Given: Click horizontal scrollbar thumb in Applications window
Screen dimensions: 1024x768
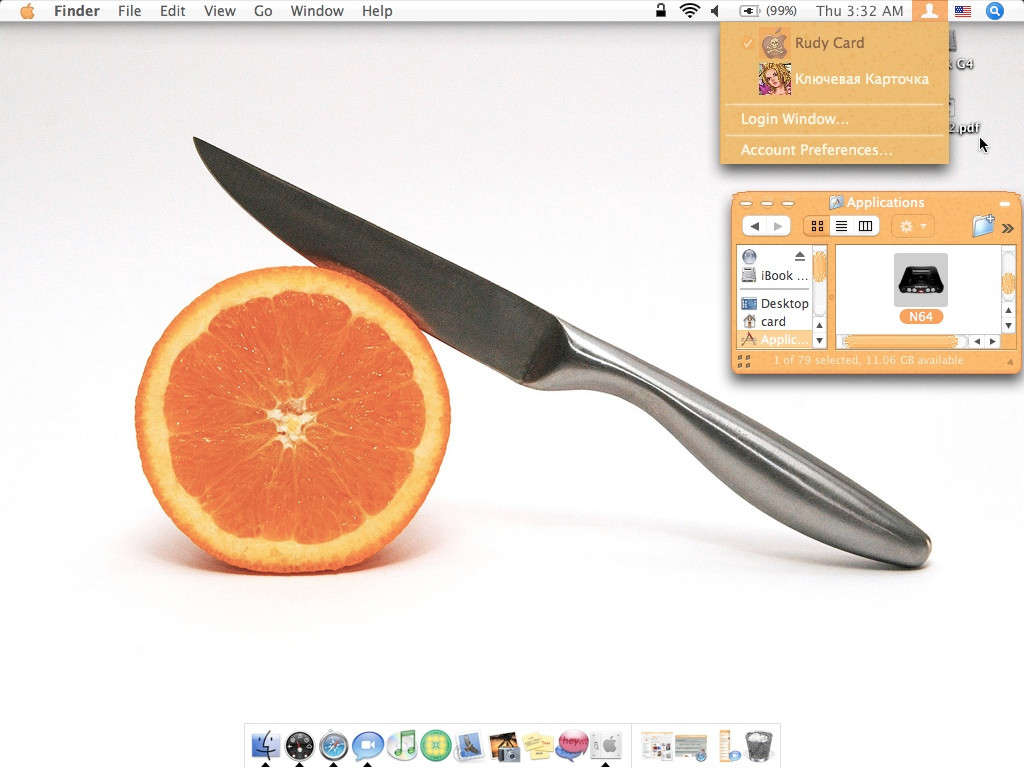Looking at the screenshot, I should tap(900, 341).
